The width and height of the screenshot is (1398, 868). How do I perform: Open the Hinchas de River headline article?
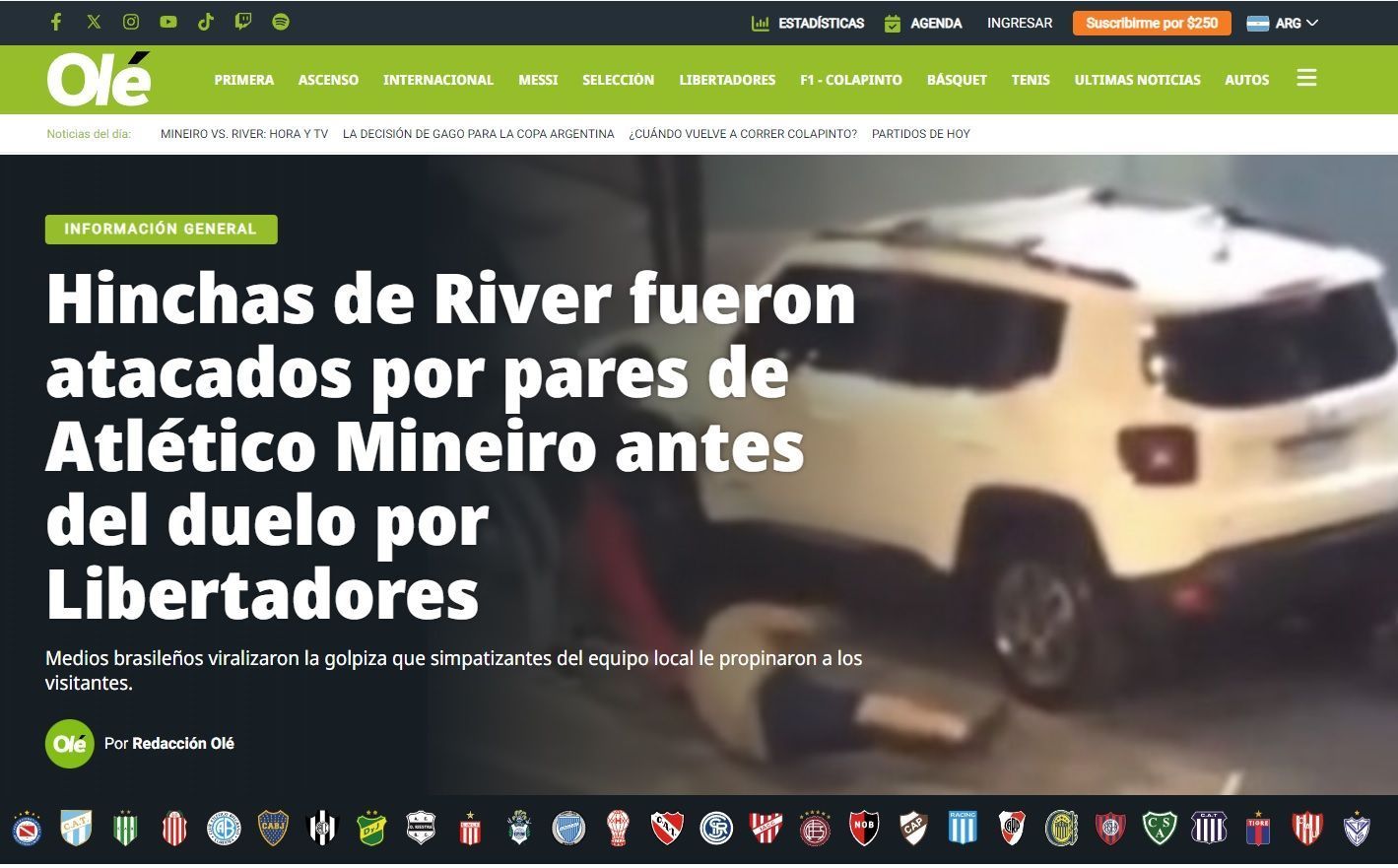point(451,445)
